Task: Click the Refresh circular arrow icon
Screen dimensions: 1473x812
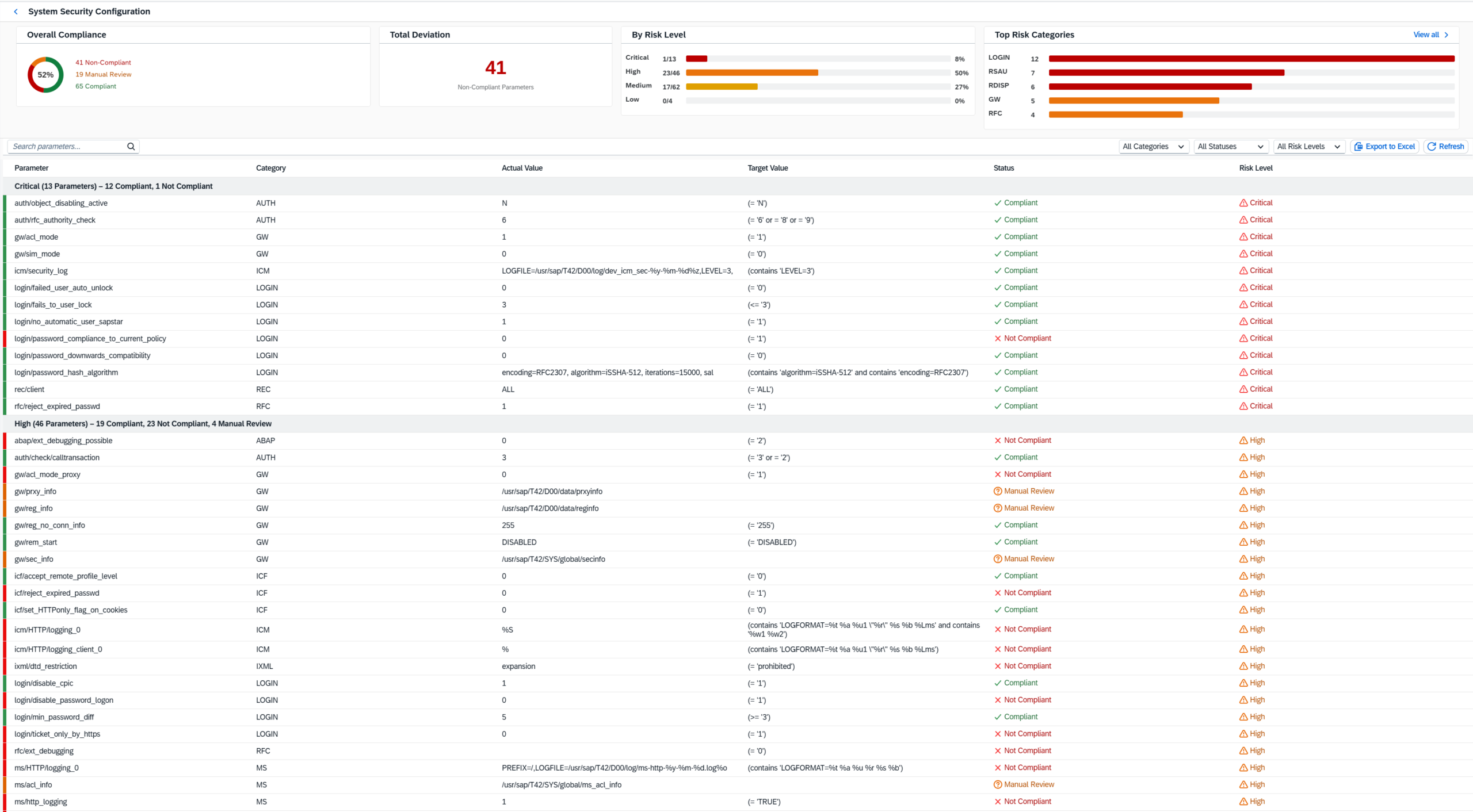Action: (x=1432, y=147)
